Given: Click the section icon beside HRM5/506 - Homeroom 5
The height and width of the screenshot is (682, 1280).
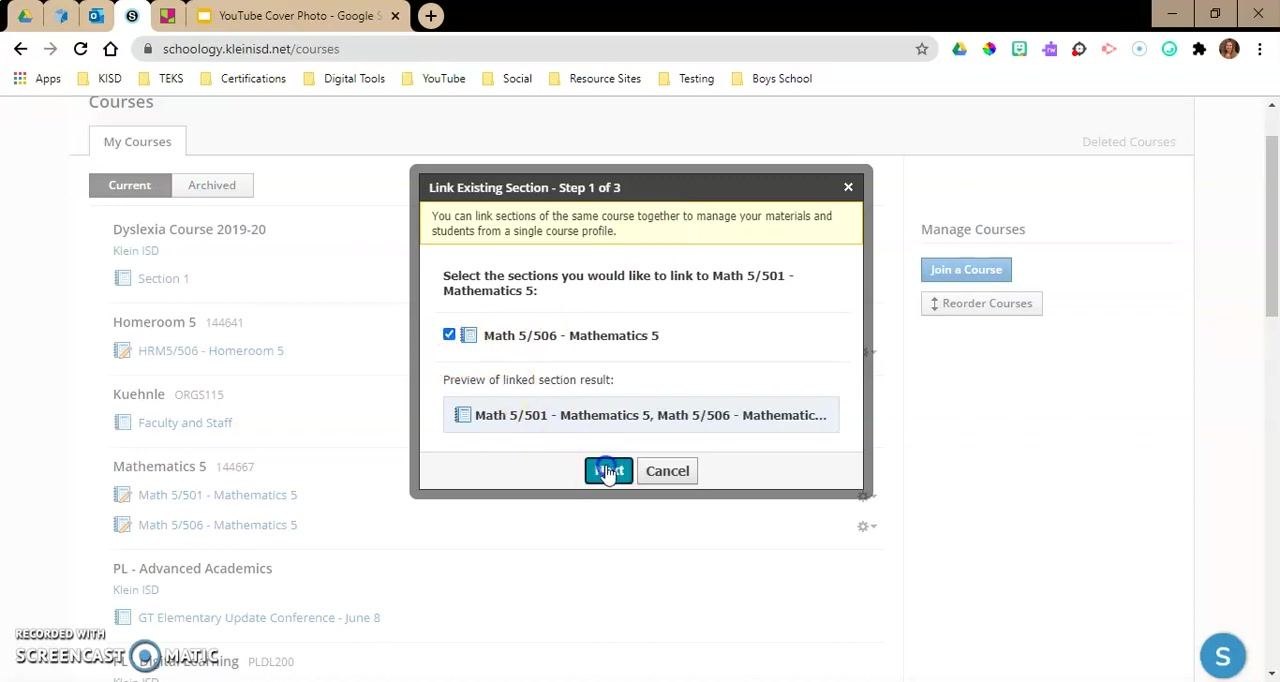Looking at the screenshot, I should [122, 351].
